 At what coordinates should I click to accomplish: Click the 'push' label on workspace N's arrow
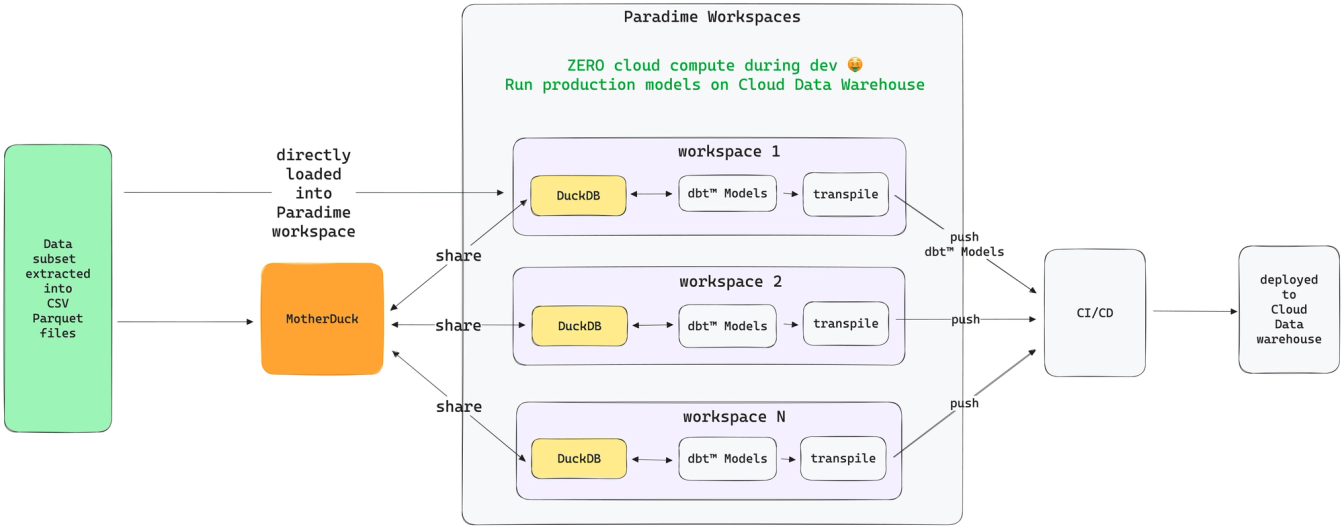pos(964,404)
